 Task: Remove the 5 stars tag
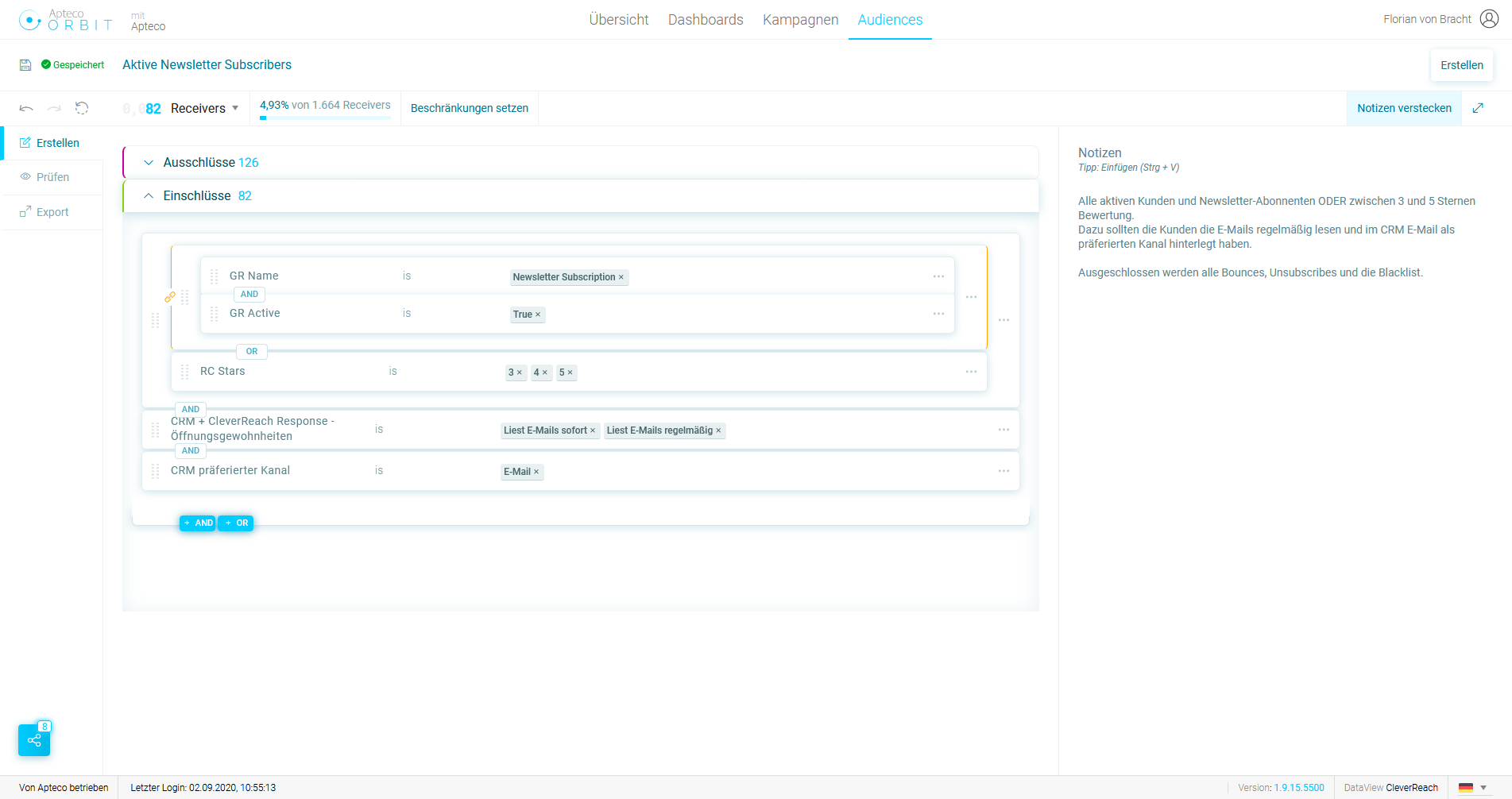point(570,372)
